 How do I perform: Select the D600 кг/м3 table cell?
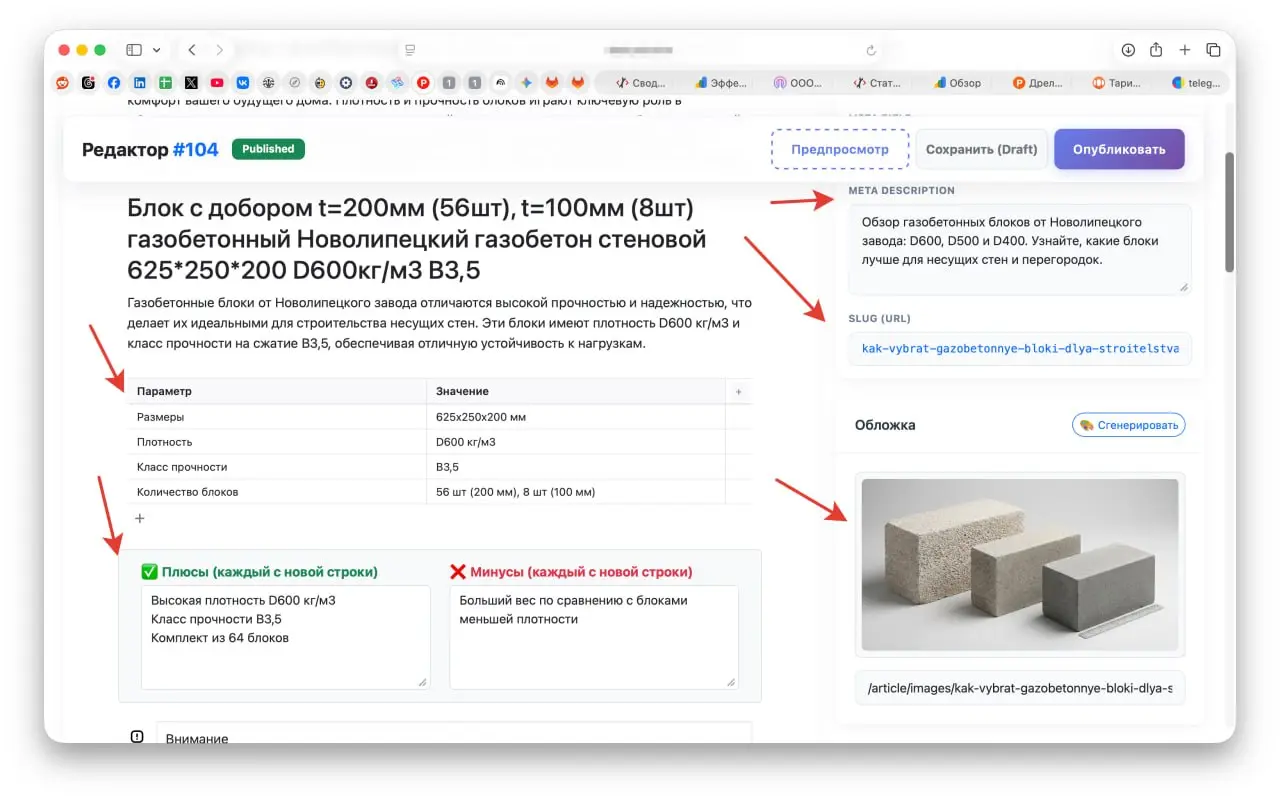576,442
